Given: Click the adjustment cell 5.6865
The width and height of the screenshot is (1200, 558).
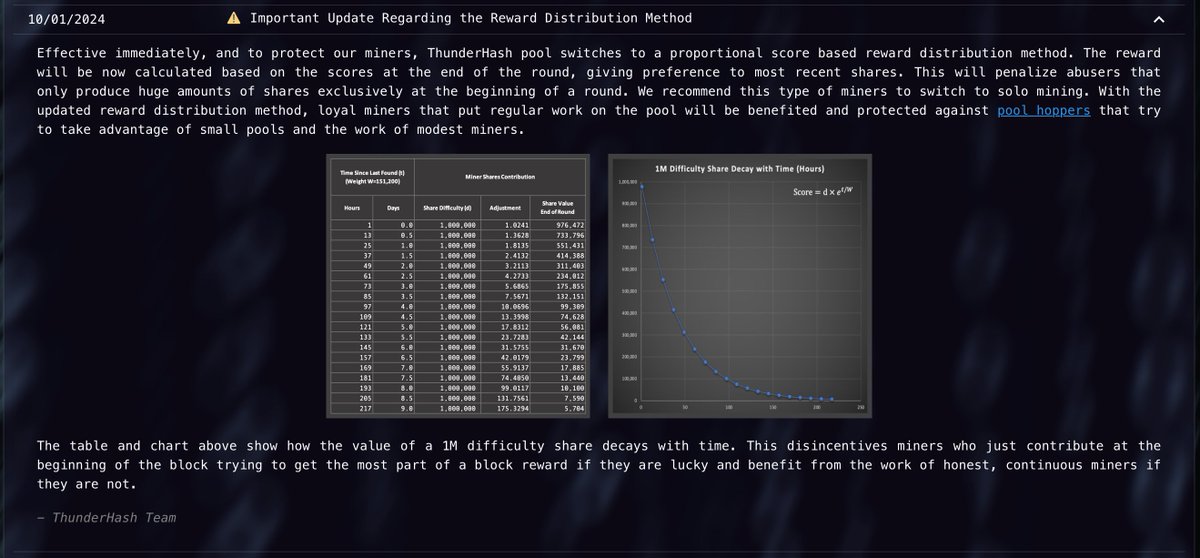Looking at the screenshot, I should 517,287.
